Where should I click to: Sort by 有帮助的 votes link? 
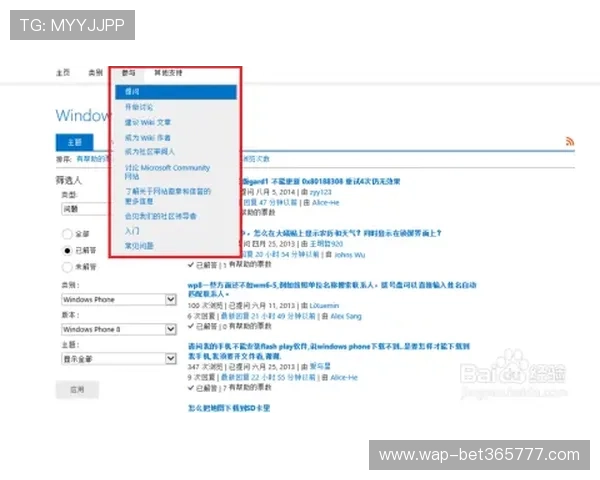point(93,159)
